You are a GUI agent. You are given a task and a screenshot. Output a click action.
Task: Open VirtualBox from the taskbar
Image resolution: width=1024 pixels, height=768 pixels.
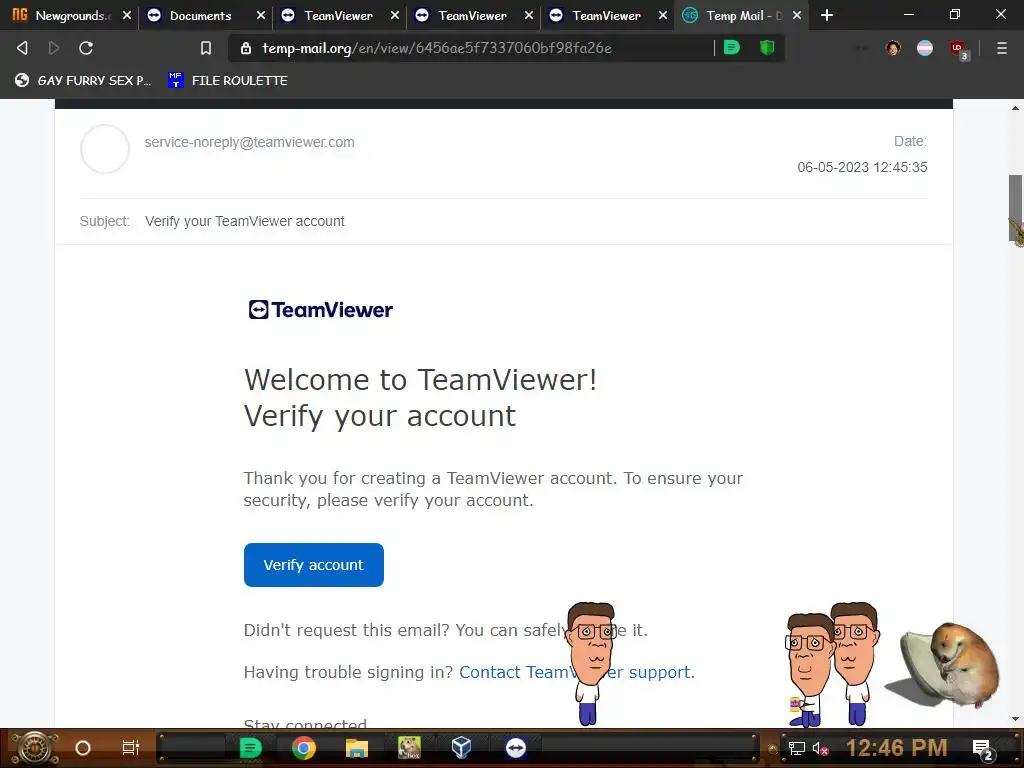(x=461, y=747)
